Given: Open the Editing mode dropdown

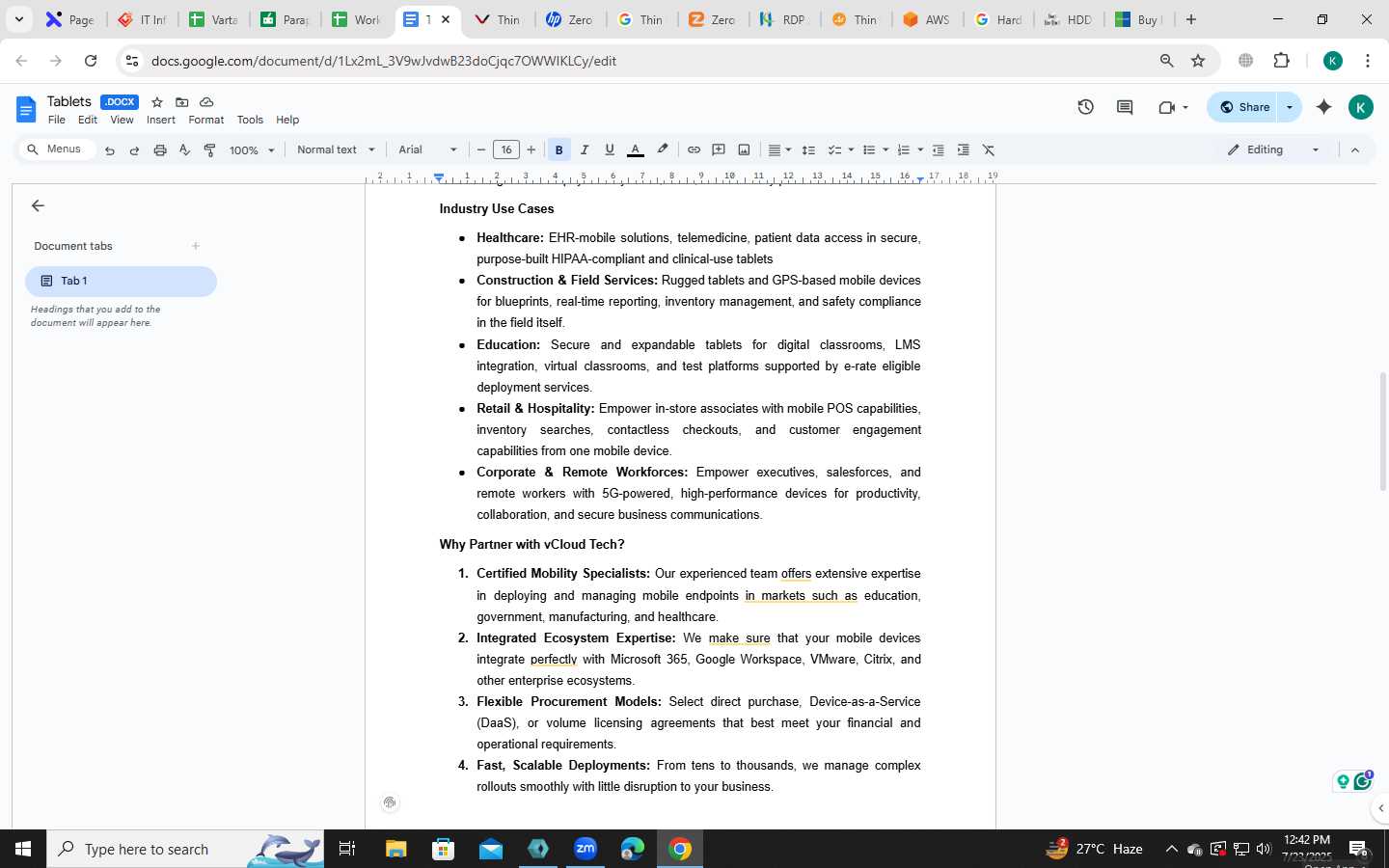Looking at the screenshot, I should [x=1272, y=150].
